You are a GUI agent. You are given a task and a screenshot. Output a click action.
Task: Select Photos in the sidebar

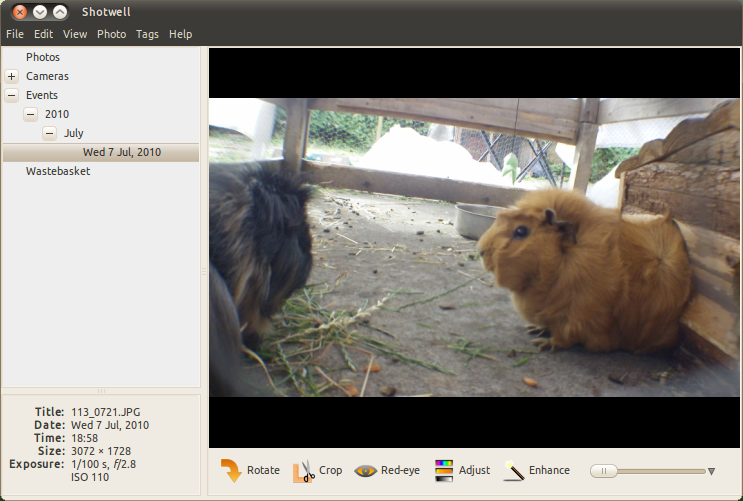click(43, 57)
